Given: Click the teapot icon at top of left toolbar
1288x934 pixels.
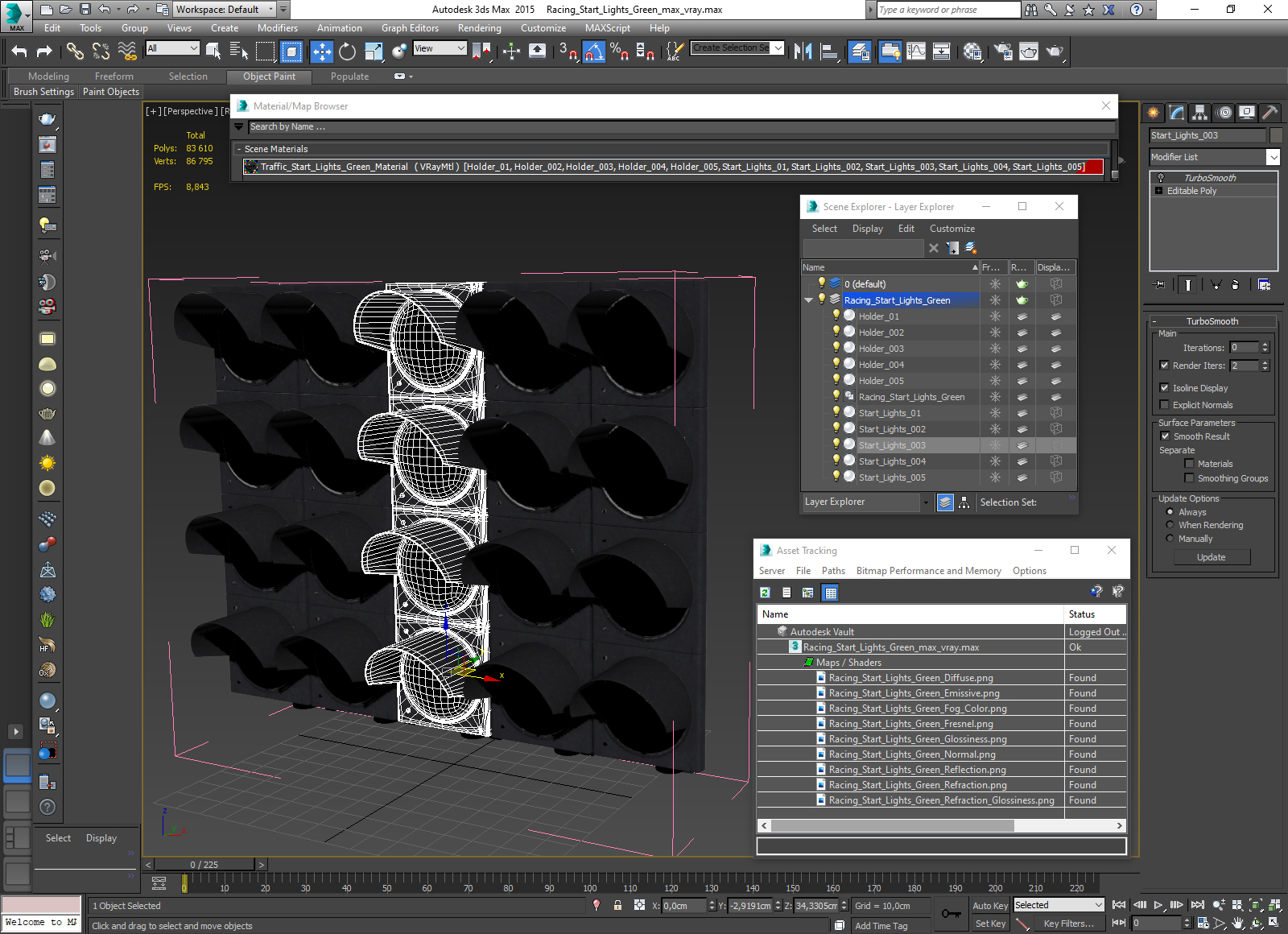Looking at the screenshot, I should pyautogui.click(x=47, y=119).
